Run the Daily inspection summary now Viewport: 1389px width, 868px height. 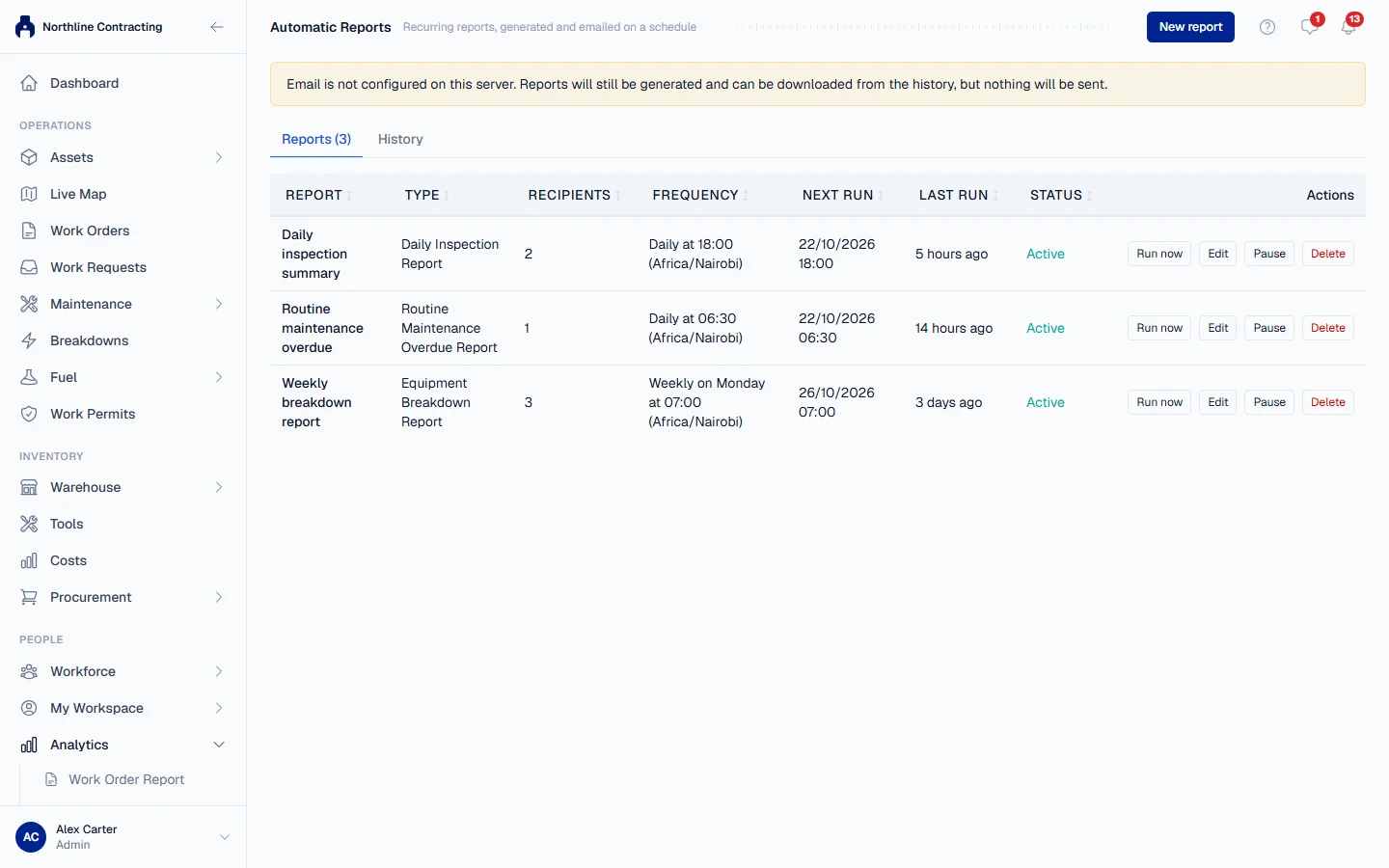click(1159, 254)
